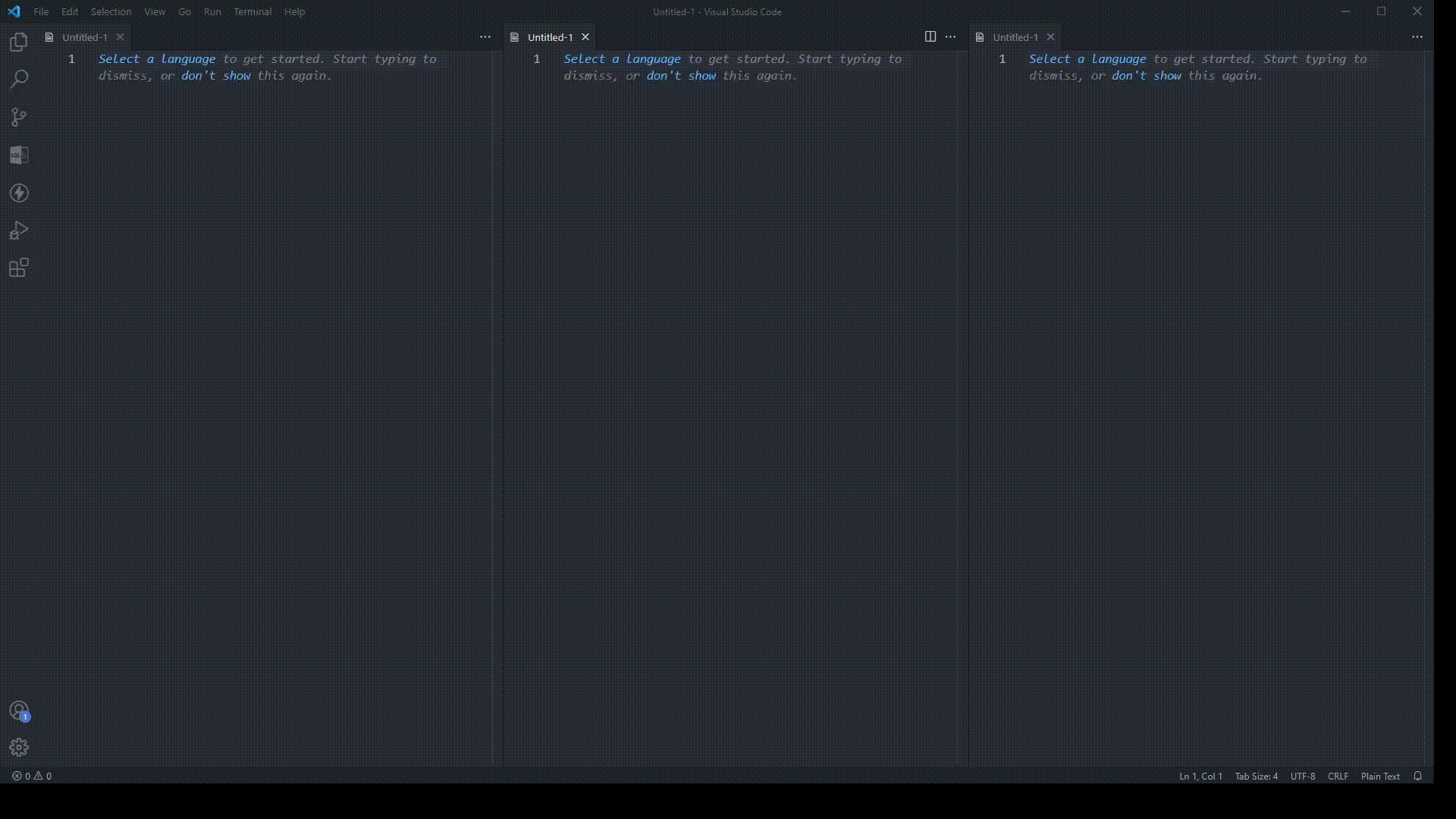This screenshot has width=1456, height=819.
Task: Click the VS Code logo icon
Action: [14, 11]
